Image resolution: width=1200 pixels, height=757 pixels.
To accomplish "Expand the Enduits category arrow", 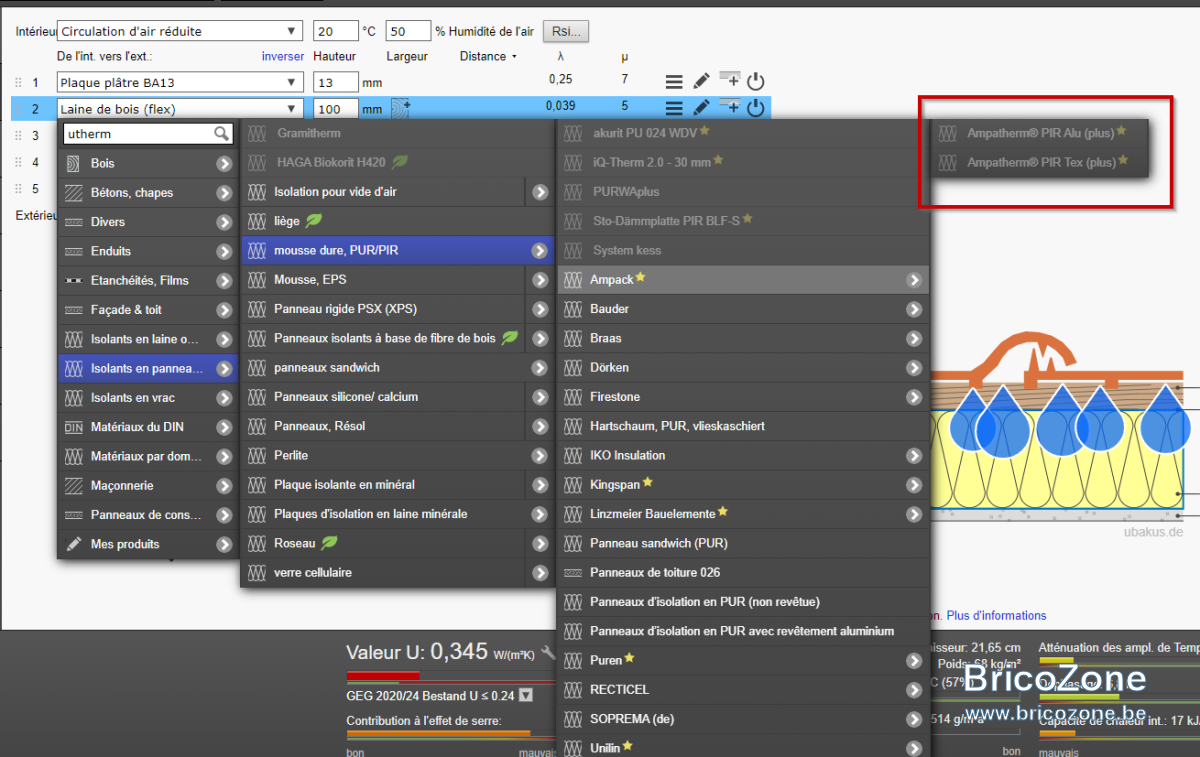I will click(x=224, y=252).
